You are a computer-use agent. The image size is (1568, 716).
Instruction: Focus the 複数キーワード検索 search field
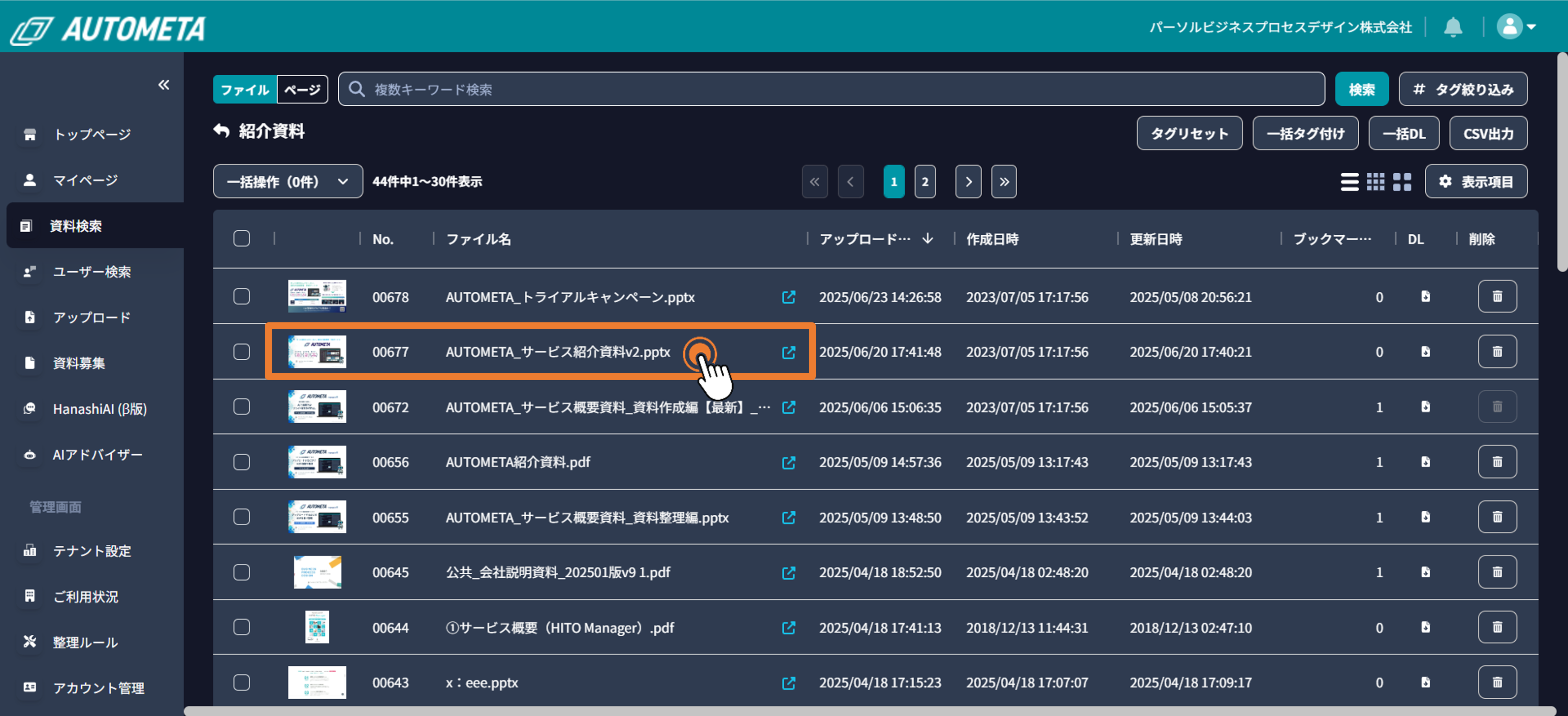click(x=831, y=90)
